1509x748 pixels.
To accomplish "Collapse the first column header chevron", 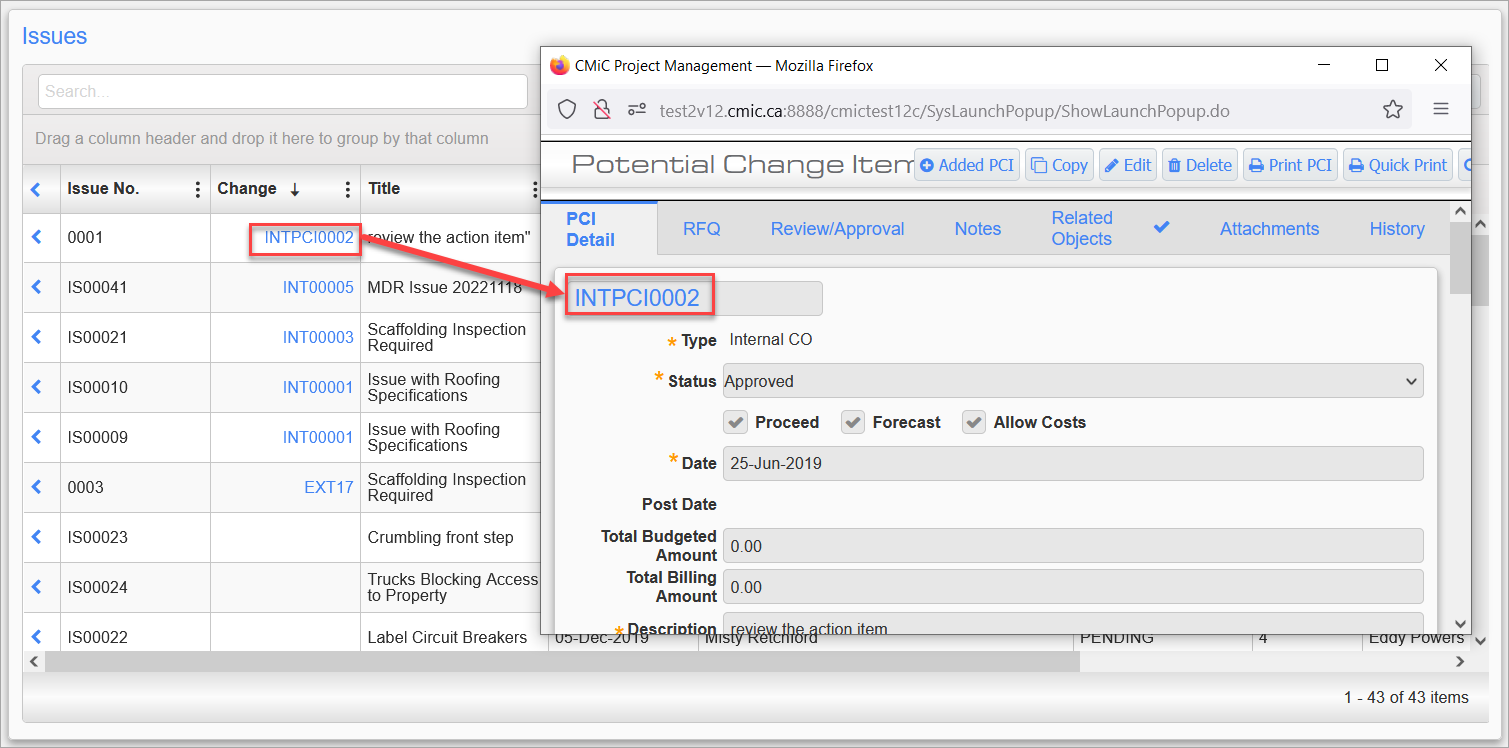I will click(x=37, y=189).
